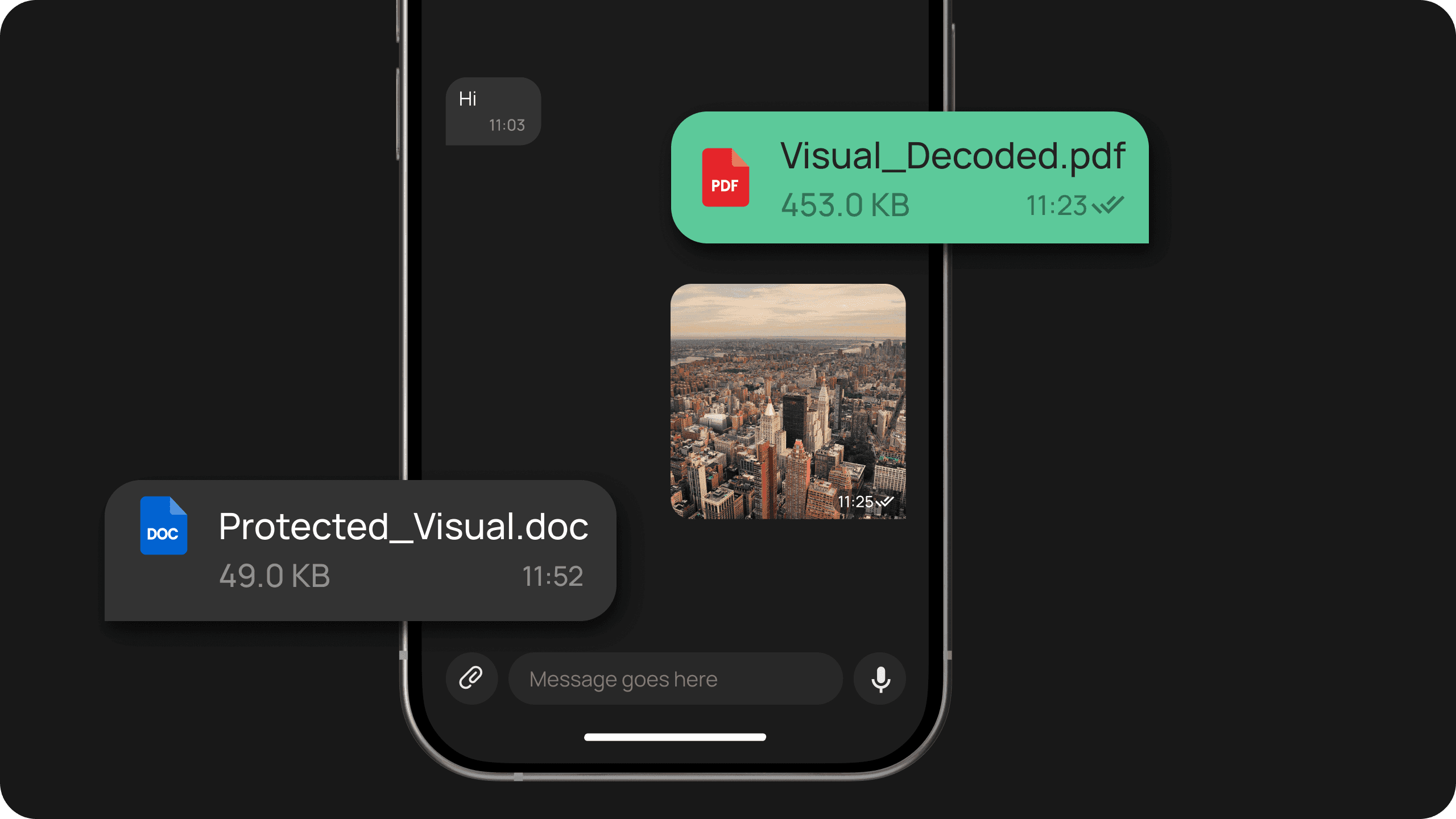This screenshot has height=819, width=1456.
Task: Click the paperclip attachment icon
Action: click(471, 678)
